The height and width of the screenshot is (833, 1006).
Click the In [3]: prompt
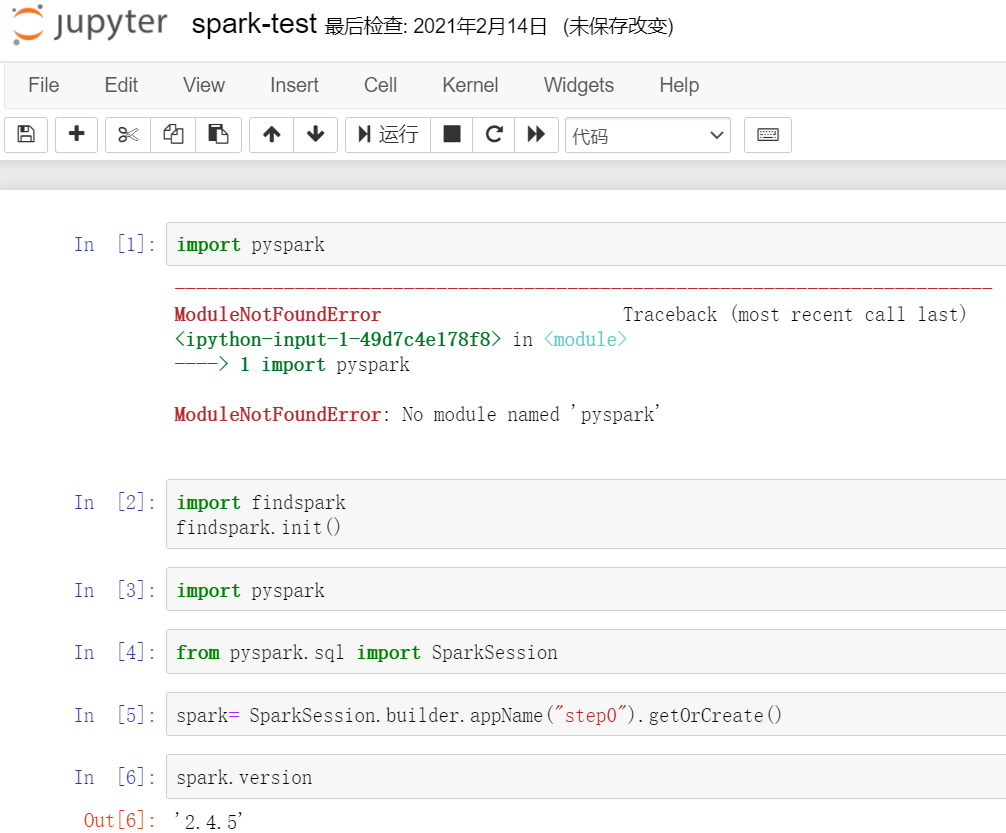115,590
